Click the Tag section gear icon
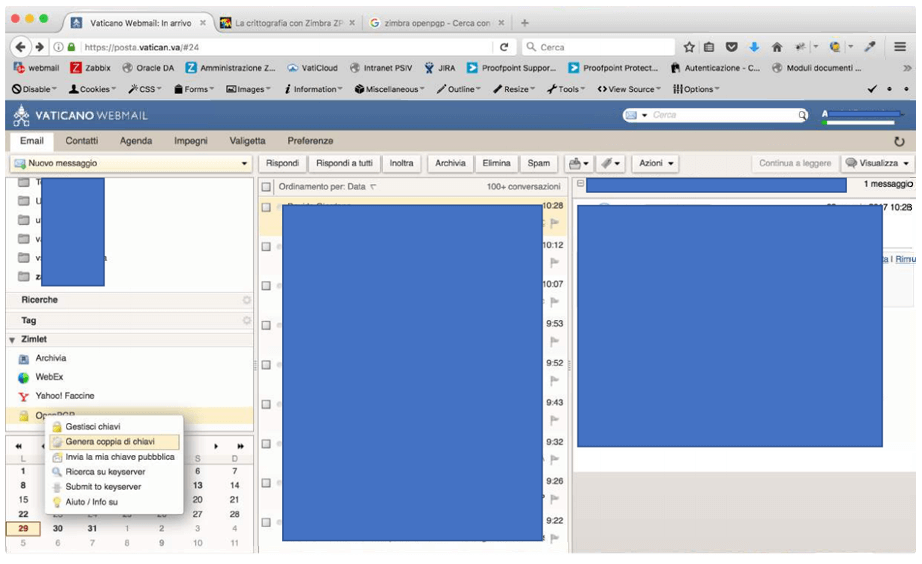Image resolution: width=922 pixels, height=564 pixels. tap(246, 321)
